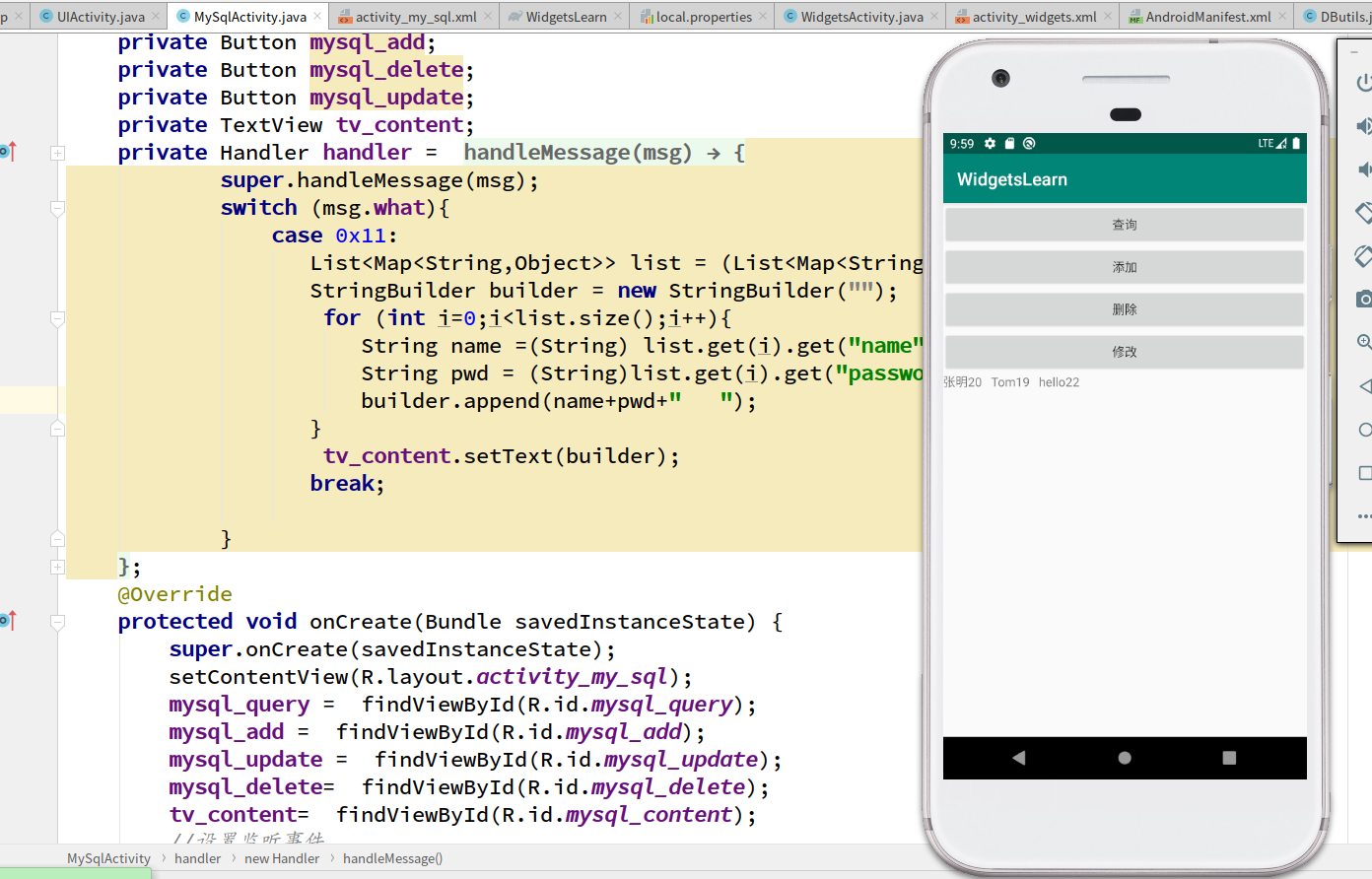
Task: Rotate the emulator left
Action: click(1364, 213)
